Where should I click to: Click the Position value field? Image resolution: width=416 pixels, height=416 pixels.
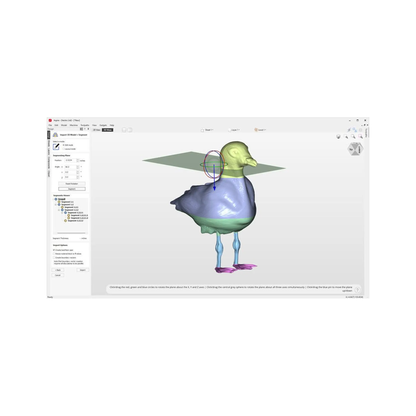[x=70, y=160]
